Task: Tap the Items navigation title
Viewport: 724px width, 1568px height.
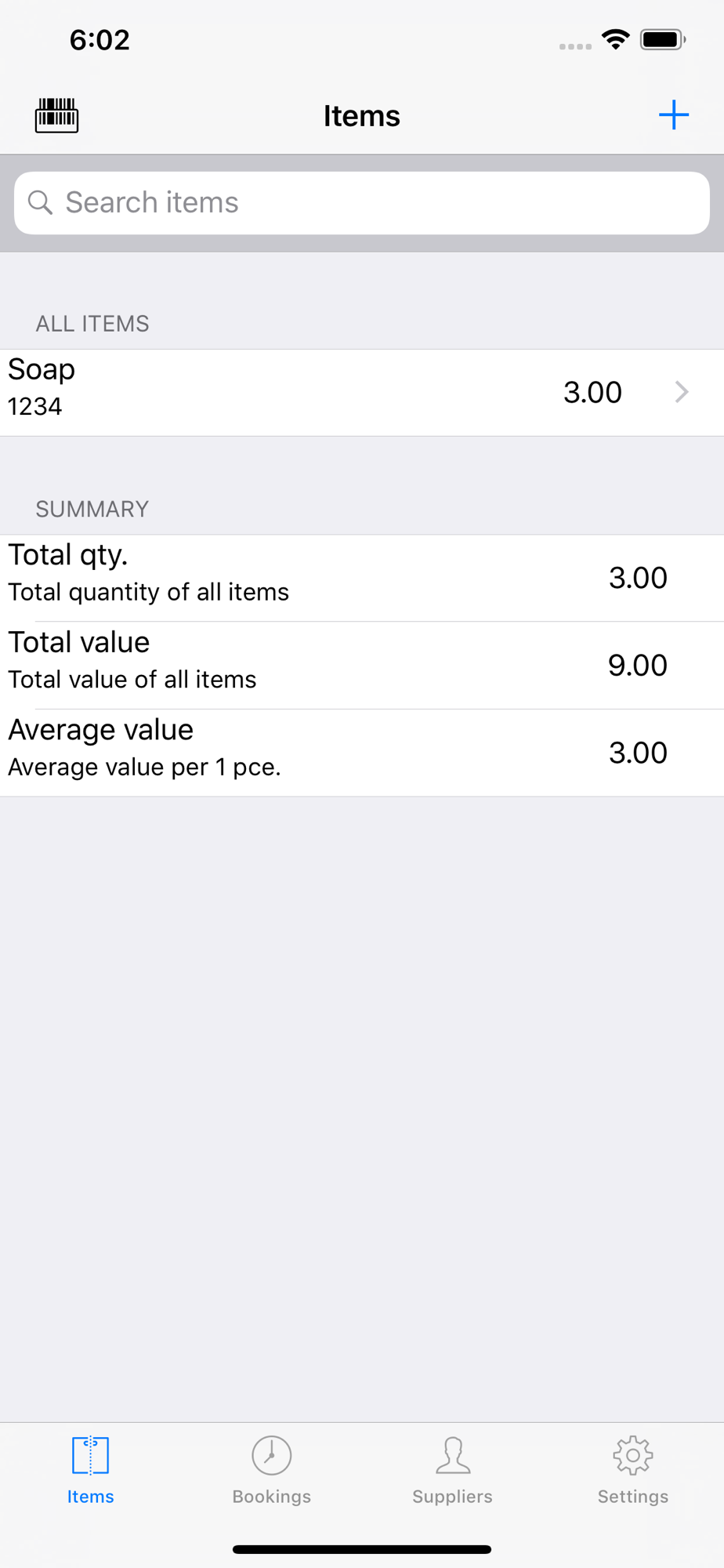Action: coord(362,116)
